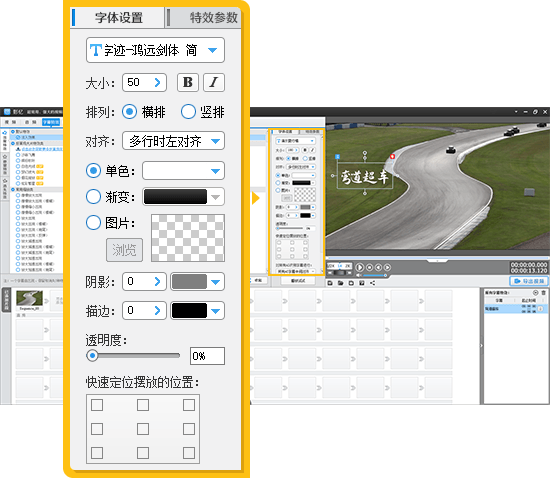Click the folder icon below preview
The height and width of the screenshot is (478, 550).
pyautogui.click(x=341, y=283)
